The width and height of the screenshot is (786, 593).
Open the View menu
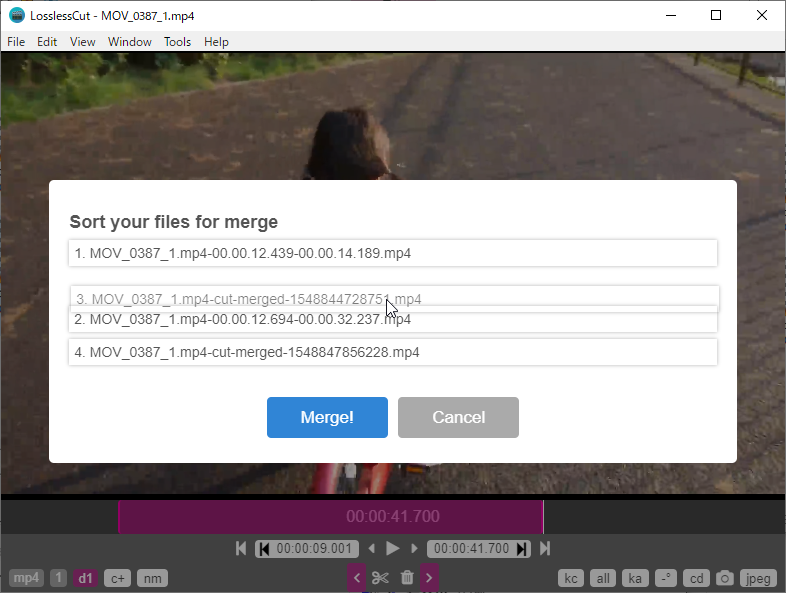click(82, 42)
